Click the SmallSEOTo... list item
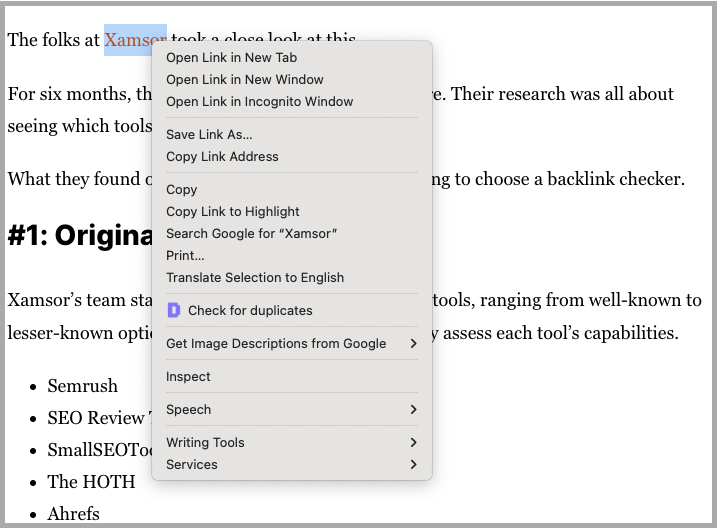Image resolution: width=718 pixels, height=530 pixels. click(x=100, y=450)
